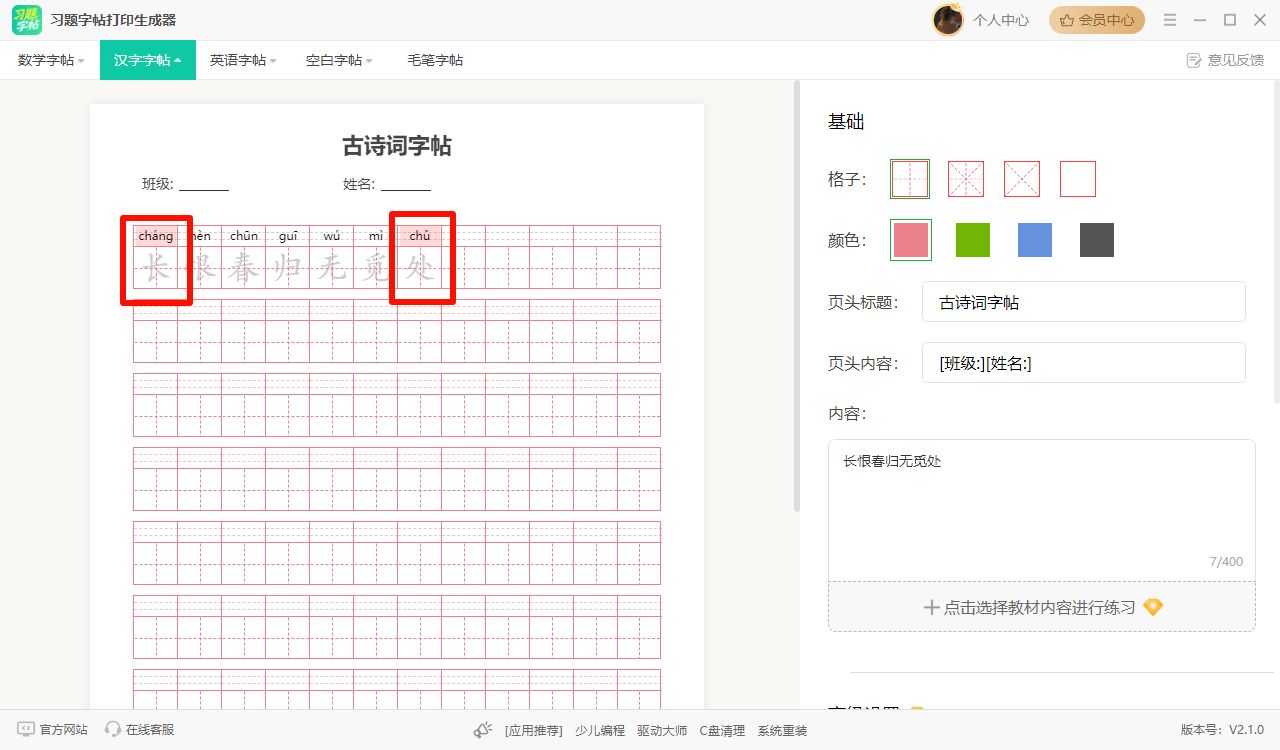Choose the green grid color swatch
Image resolution: width=1280 pixels, height=750 pixels.
point(973,240)
